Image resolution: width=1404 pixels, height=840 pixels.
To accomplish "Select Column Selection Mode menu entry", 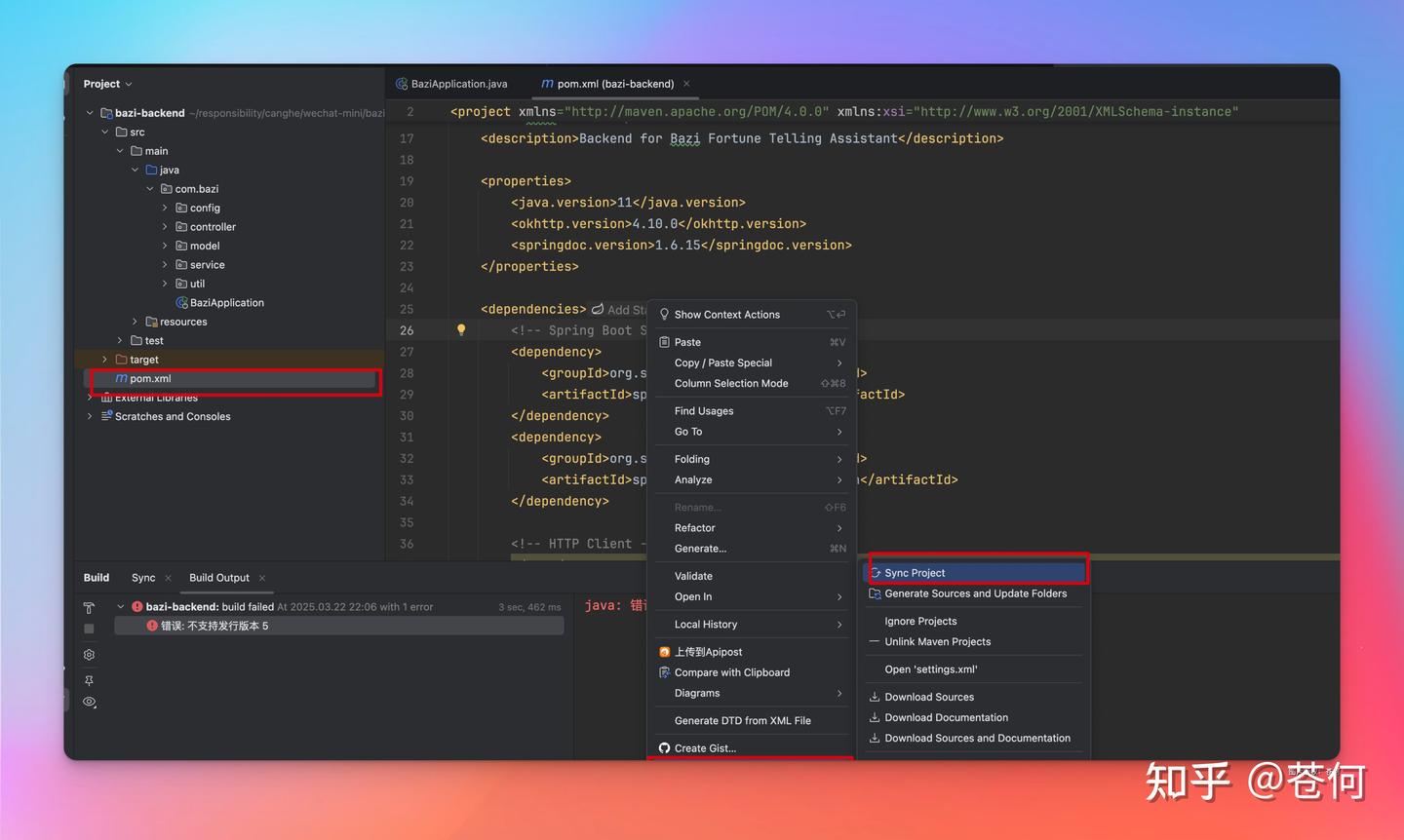I will tap(731, 383).
